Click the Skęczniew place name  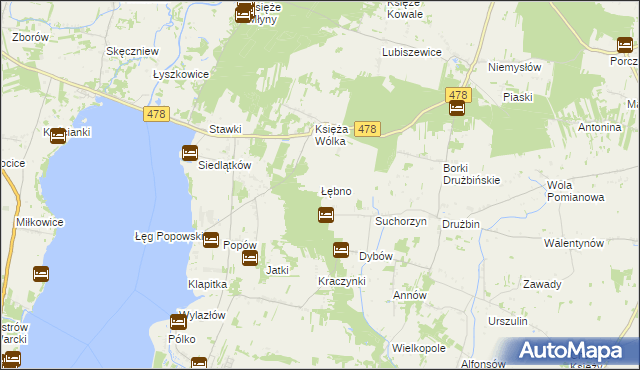click(132, 51)
